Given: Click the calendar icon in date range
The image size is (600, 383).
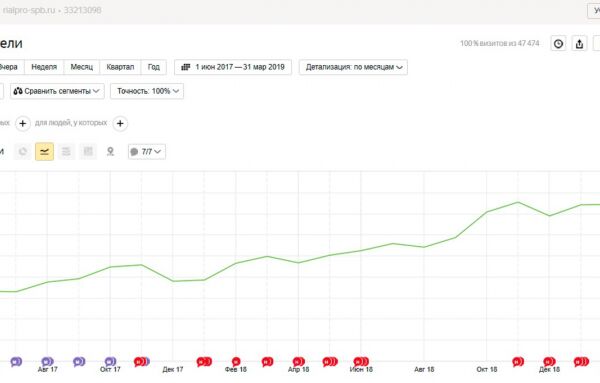Looking at the screenshot, I should [186, 67].
